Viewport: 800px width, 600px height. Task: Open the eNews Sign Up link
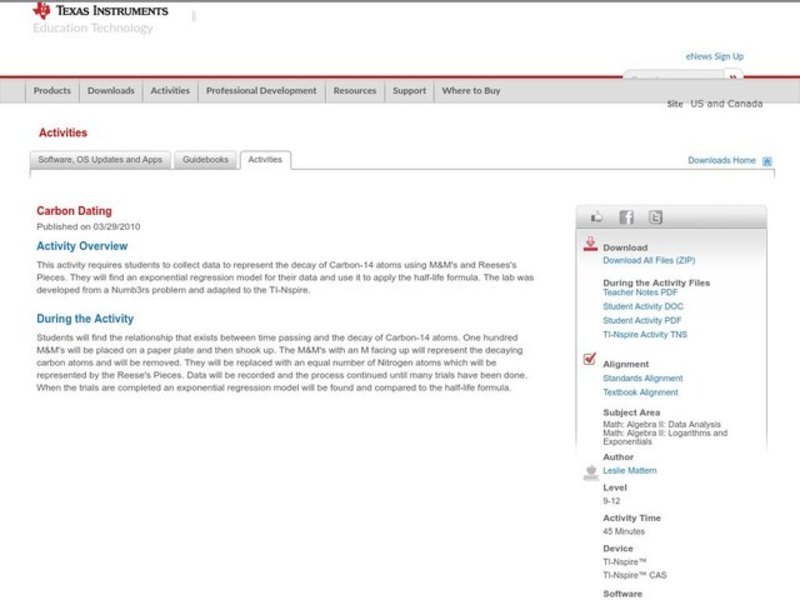coord(714,57)
